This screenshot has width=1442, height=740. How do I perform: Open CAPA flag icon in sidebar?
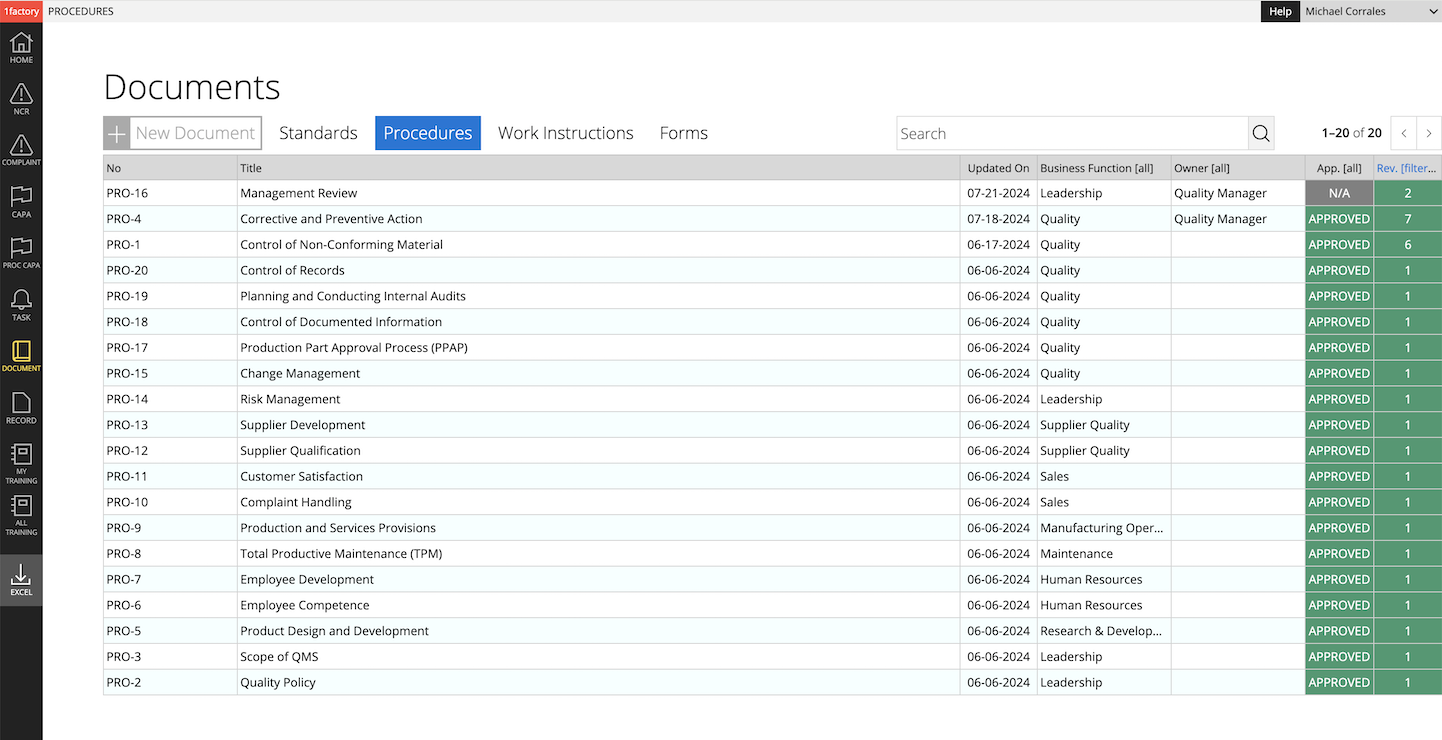21,202
